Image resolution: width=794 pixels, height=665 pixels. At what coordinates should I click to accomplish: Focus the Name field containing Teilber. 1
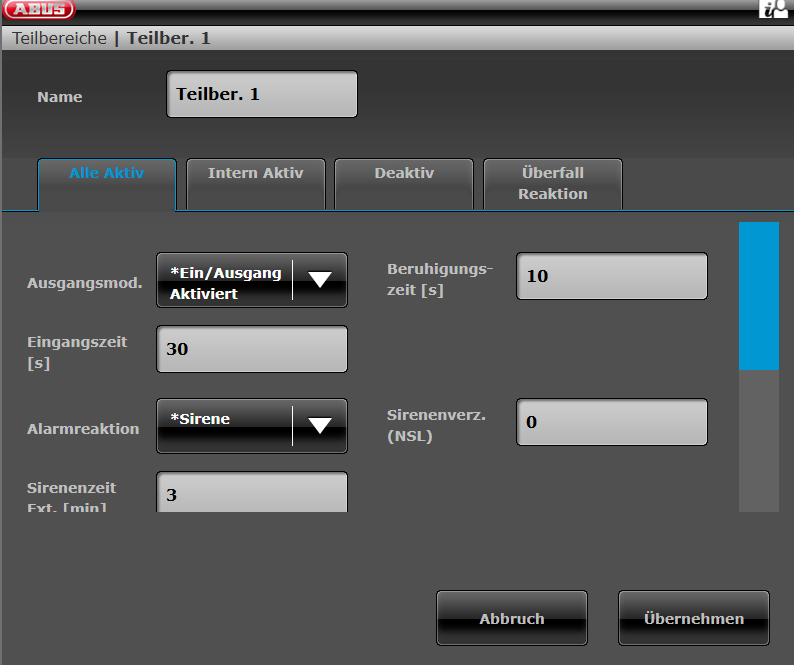coord(261,94)
